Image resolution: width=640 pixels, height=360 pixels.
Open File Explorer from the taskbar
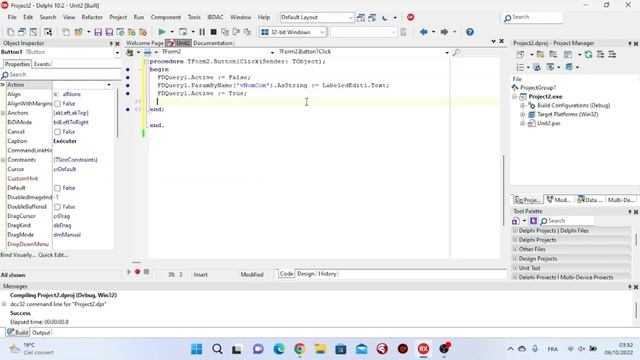(320, 349)
